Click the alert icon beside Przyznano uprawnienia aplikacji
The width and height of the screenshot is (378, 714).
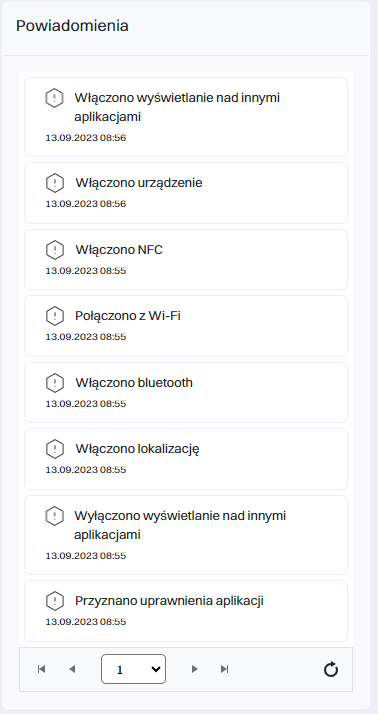[55, 601]
